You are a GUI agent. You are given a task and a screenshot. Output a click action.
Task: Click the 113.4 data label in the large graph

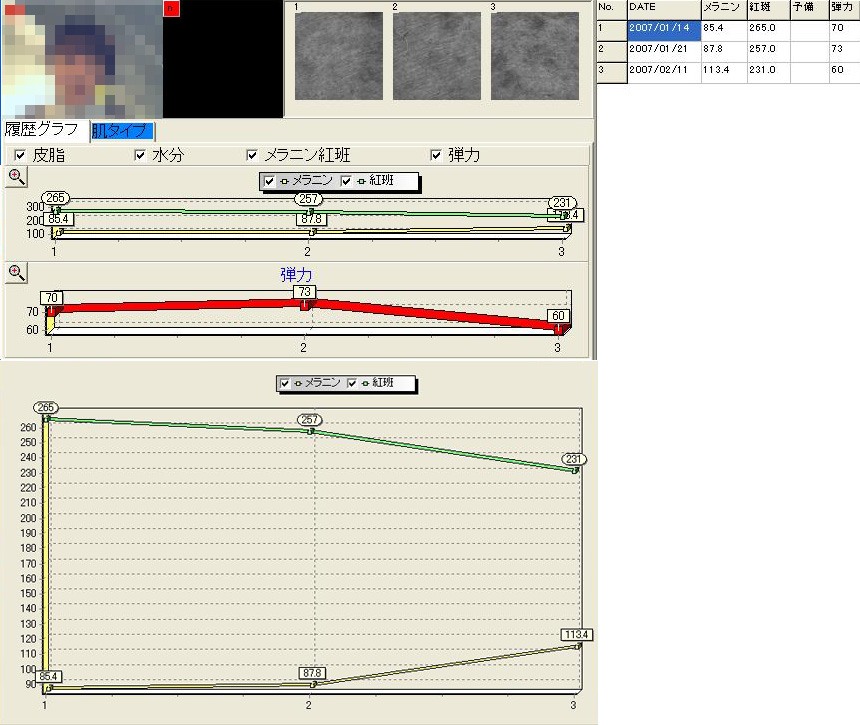[x=576, y=635]
